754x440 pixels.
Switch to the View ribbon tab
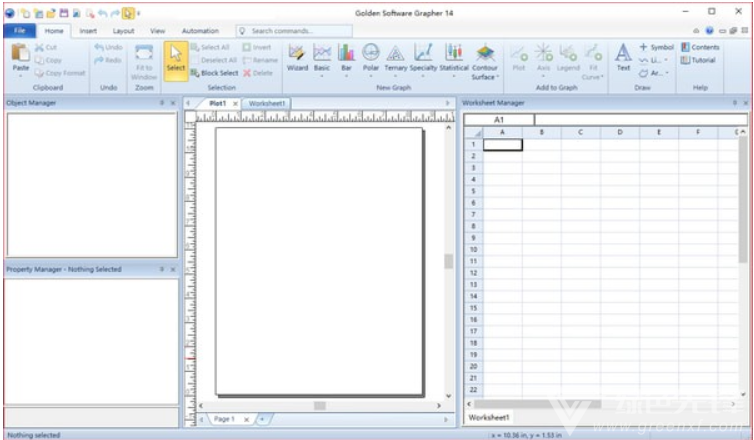tap(157, 31)
